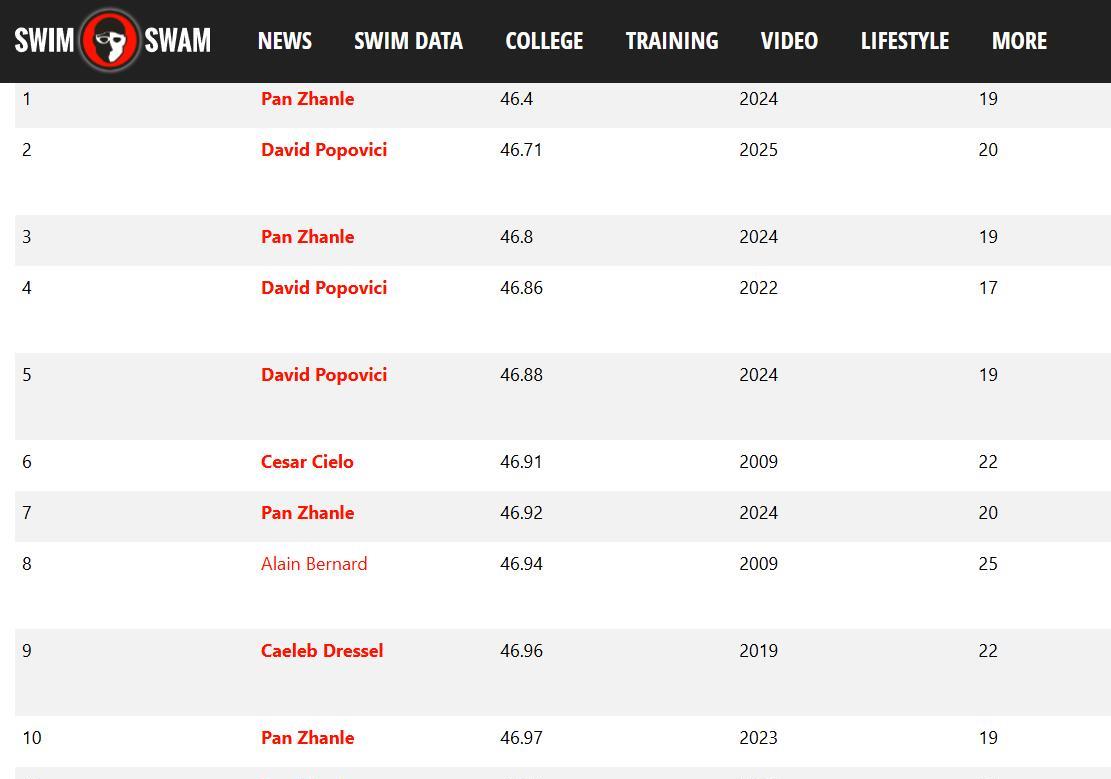Open David Popovici link with 46.71 time
1111x779 pixels.
click(x=324, y=150)
